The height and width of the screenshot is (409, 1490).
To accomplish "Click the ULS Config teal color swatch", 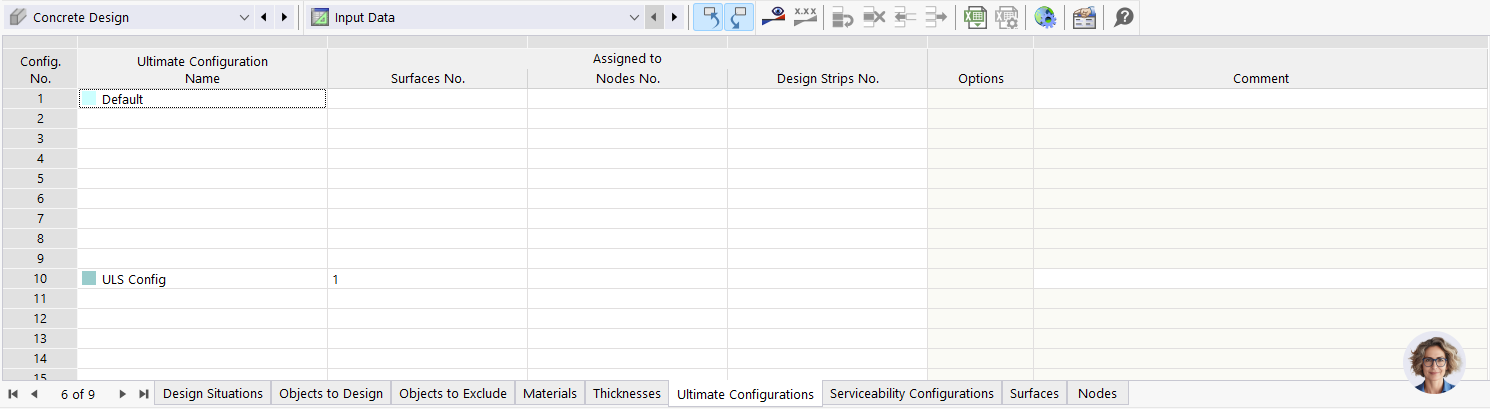I will pyautogui.click(x=89, y=279).
